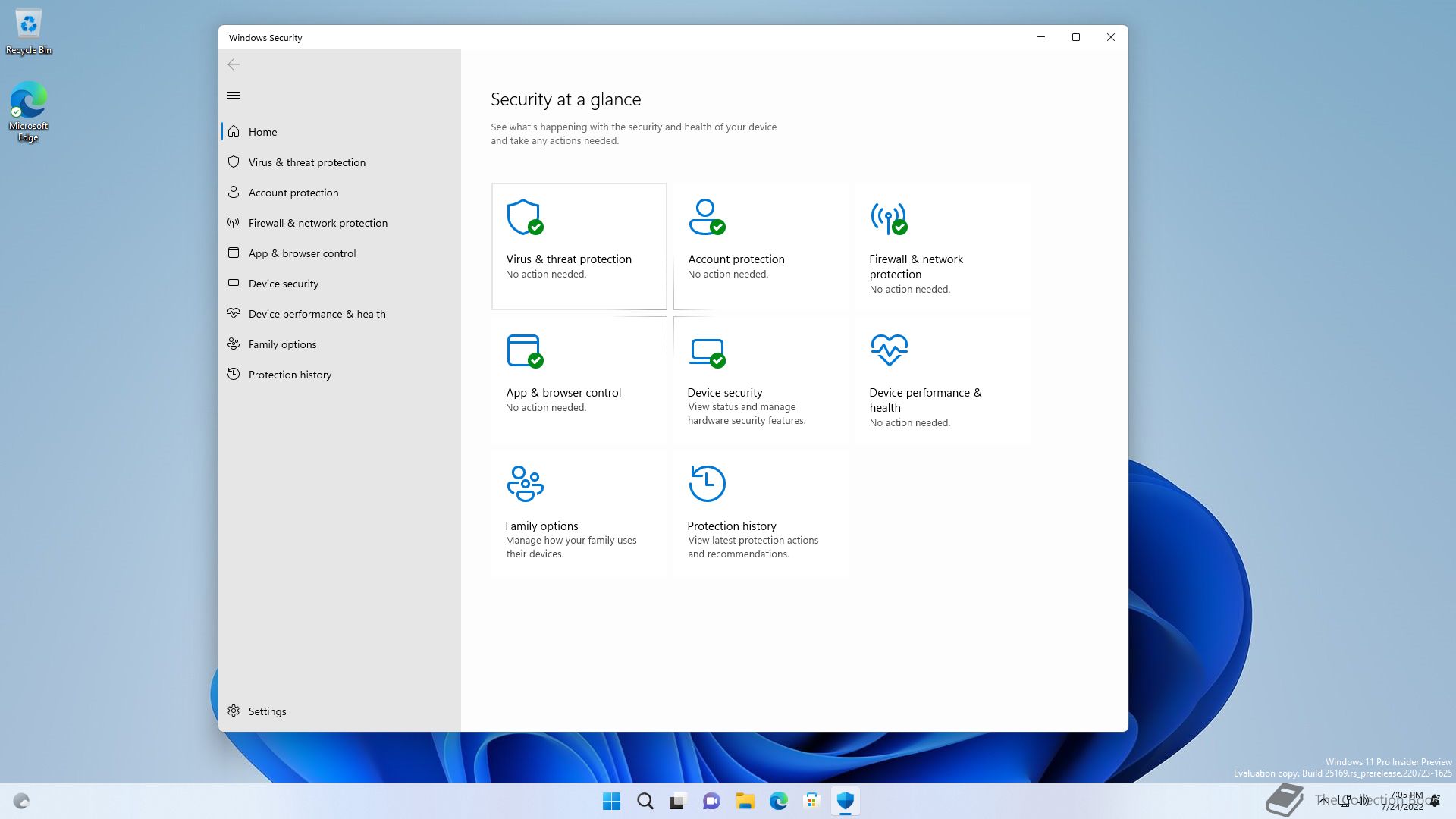Open Task View on the taskbar
1456x819 pixels.
(x=678, y=801)
